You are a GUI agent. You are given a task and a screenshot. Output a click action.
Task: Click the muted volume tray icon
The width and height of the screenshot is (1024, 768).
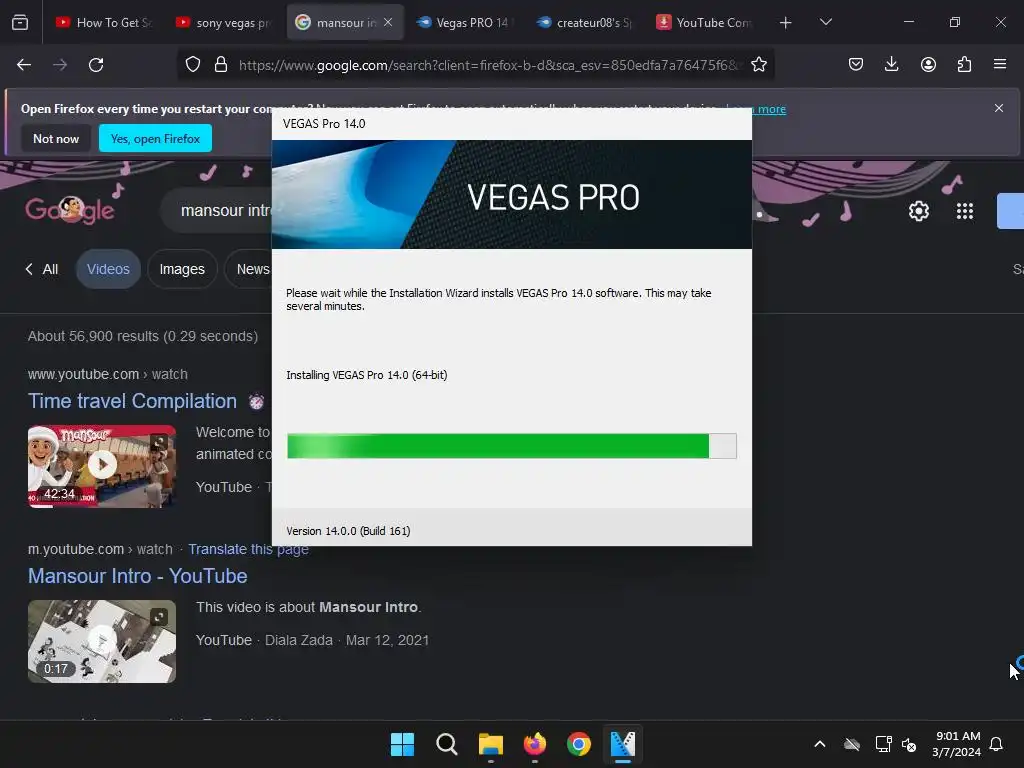point(908,744)
